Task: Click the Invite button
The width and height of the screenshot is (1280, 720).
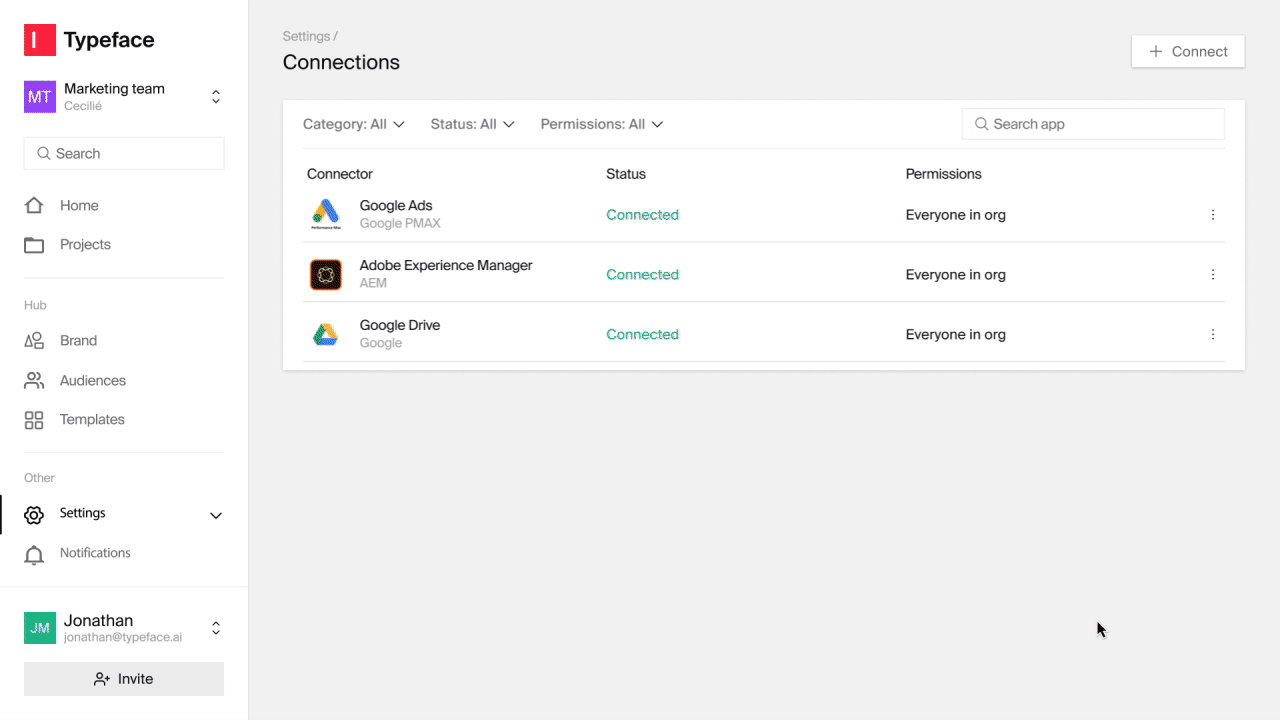Action: (124, 679)
